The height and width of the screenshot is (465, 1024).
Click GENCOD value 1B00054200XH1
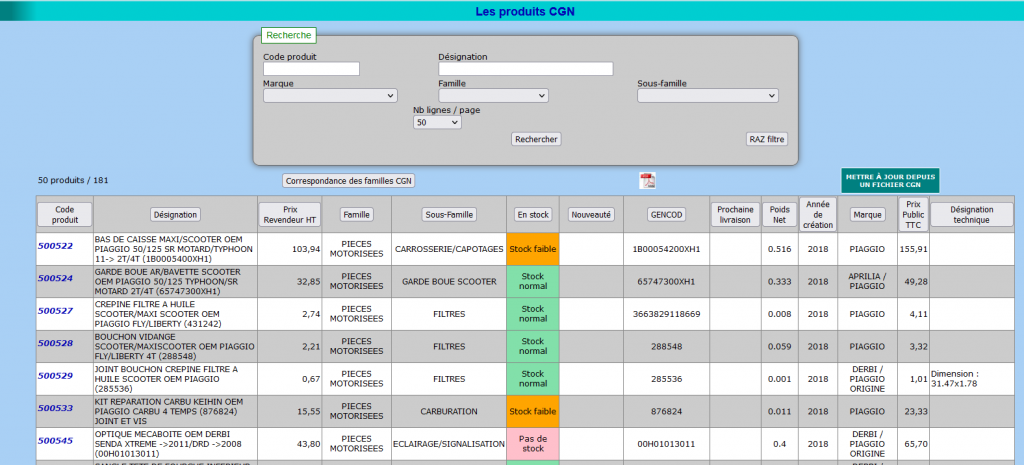tap(666, 249)
